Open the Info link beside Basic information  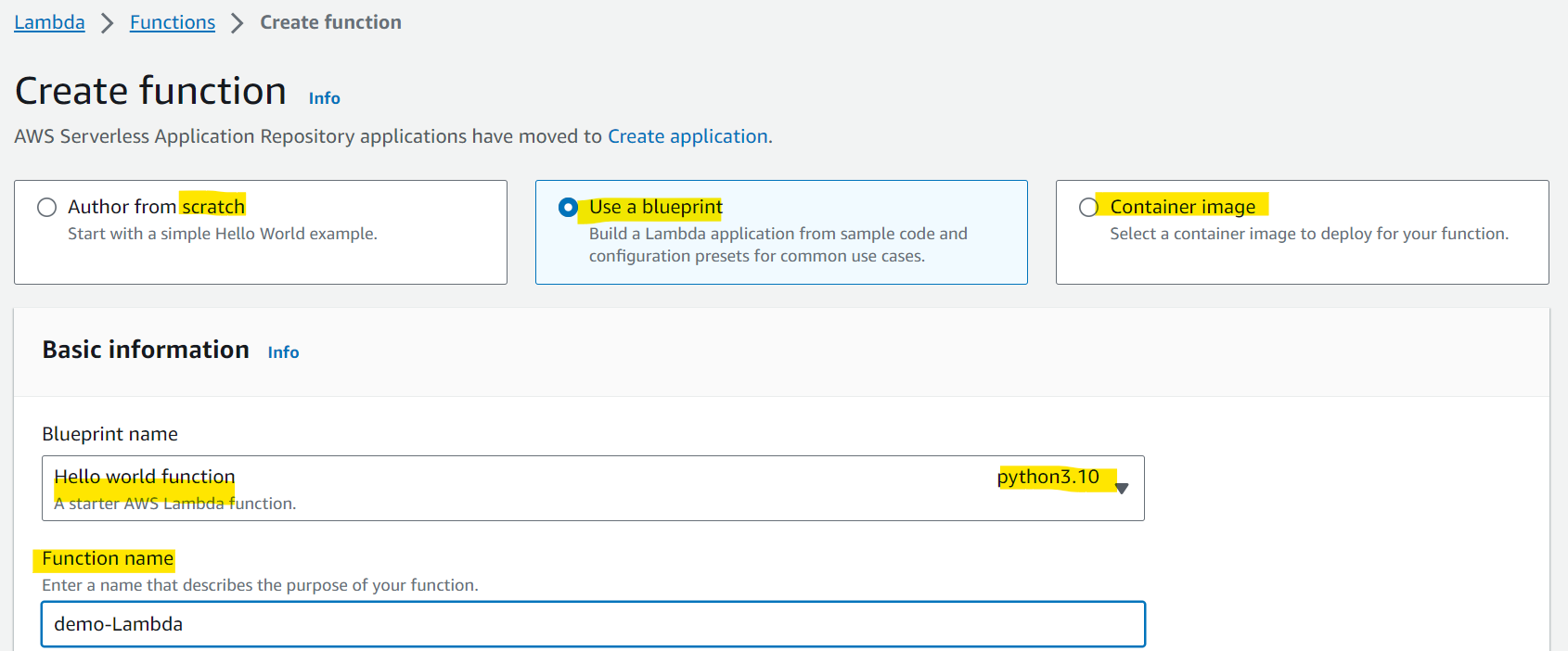pyautogui.click(x=283, y=352)
